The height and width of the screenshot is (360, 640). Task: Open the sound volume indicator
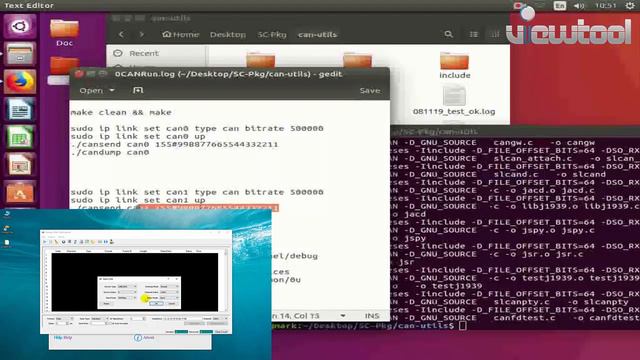coord(578,5)
